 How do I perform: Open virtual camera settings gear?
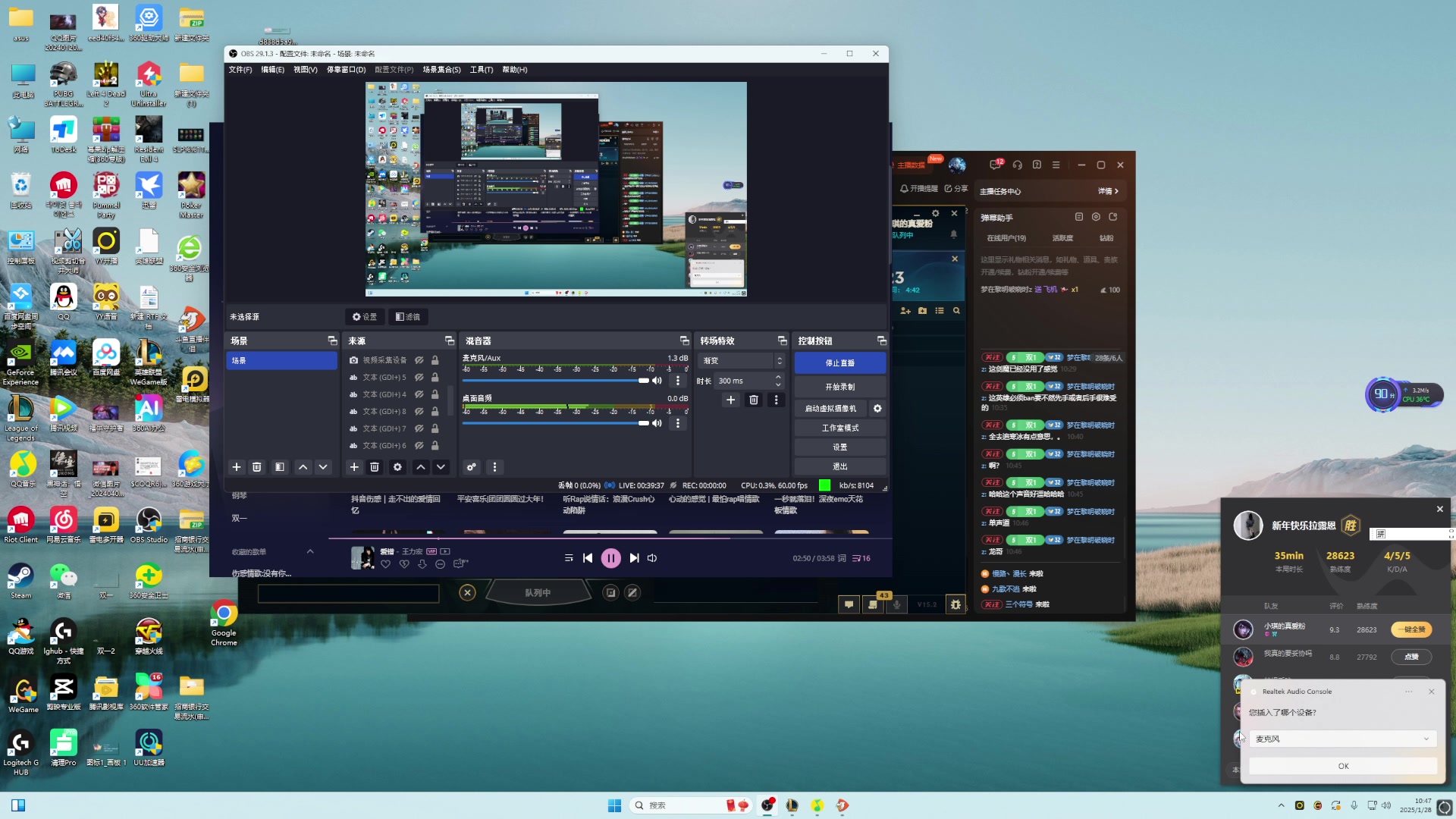click(877, 409)
